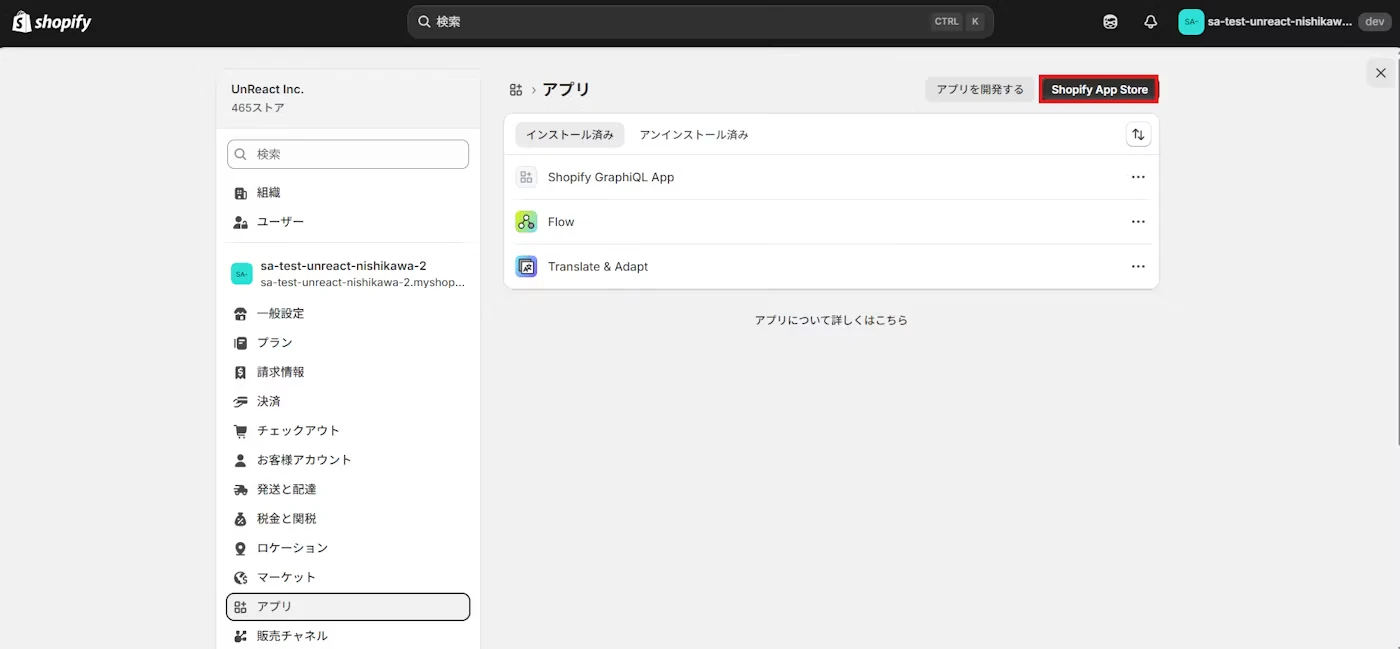The width and height of the screenshot is (1400, 649).
Task: Select sa-test-unreact-nishikawa-2 store entry
Action: pos(348,273)
